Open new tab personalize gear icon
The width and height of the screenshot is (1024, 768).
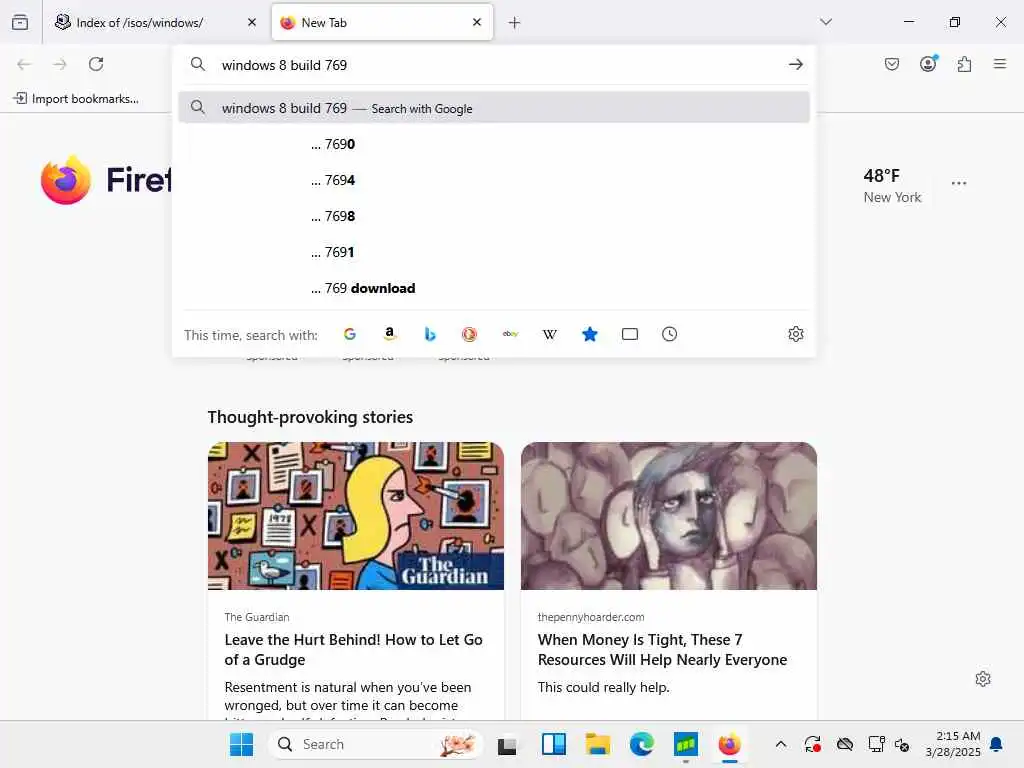click(983, 679)
